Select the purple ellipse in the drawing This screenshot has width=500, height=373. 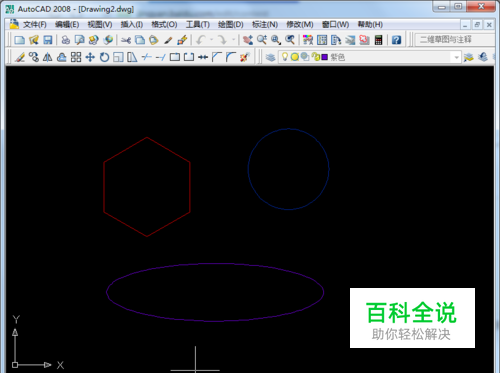coord(215,264)
